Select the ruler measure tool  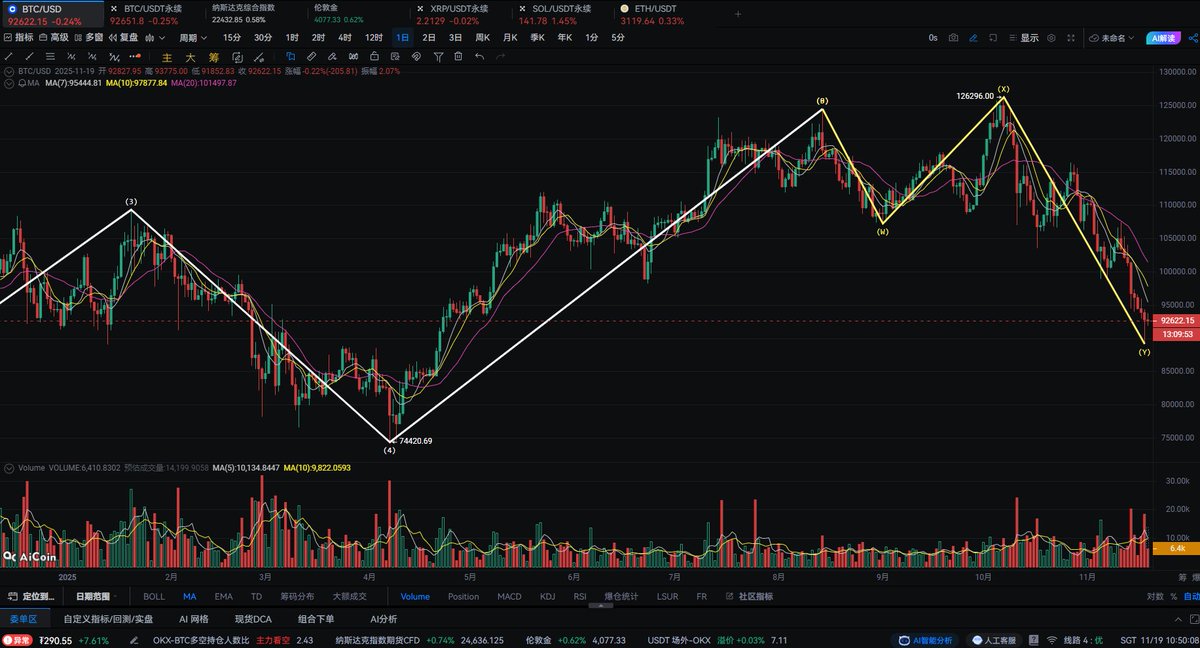tap(312, 56)
